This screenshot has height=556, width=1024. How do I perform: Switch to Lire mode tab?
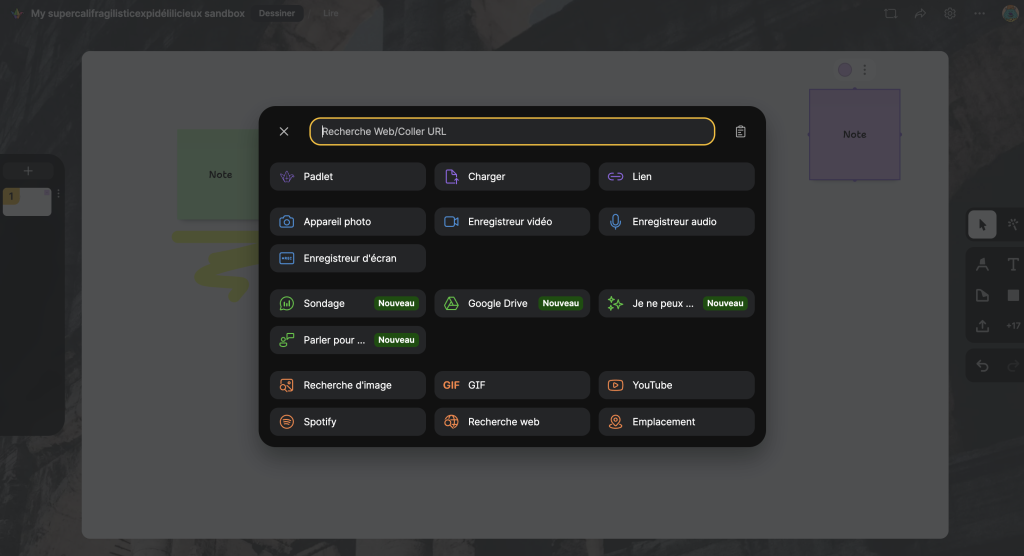(x=330, y=13)
